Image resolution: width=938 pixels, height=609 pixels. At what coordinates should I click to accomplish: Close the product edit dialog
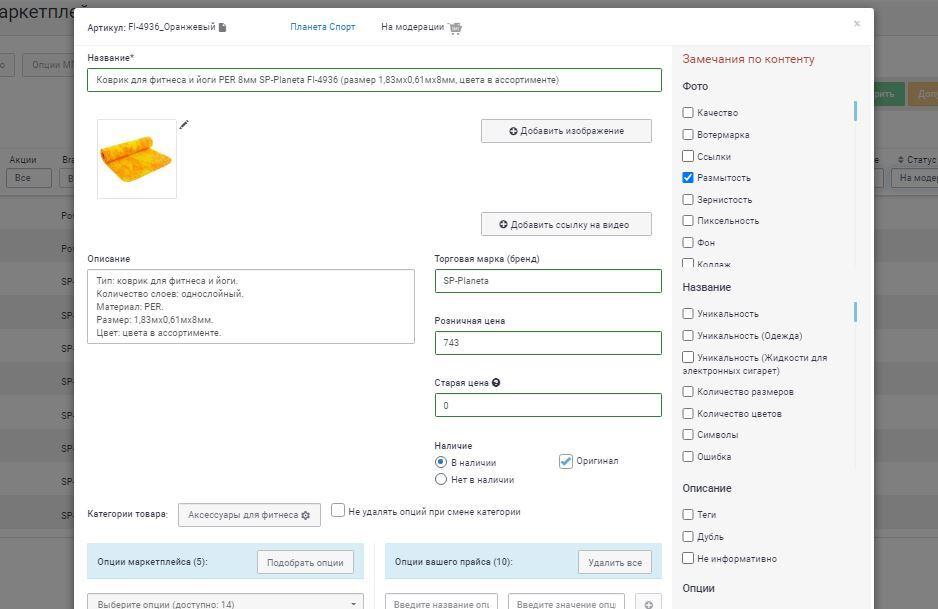856,24
